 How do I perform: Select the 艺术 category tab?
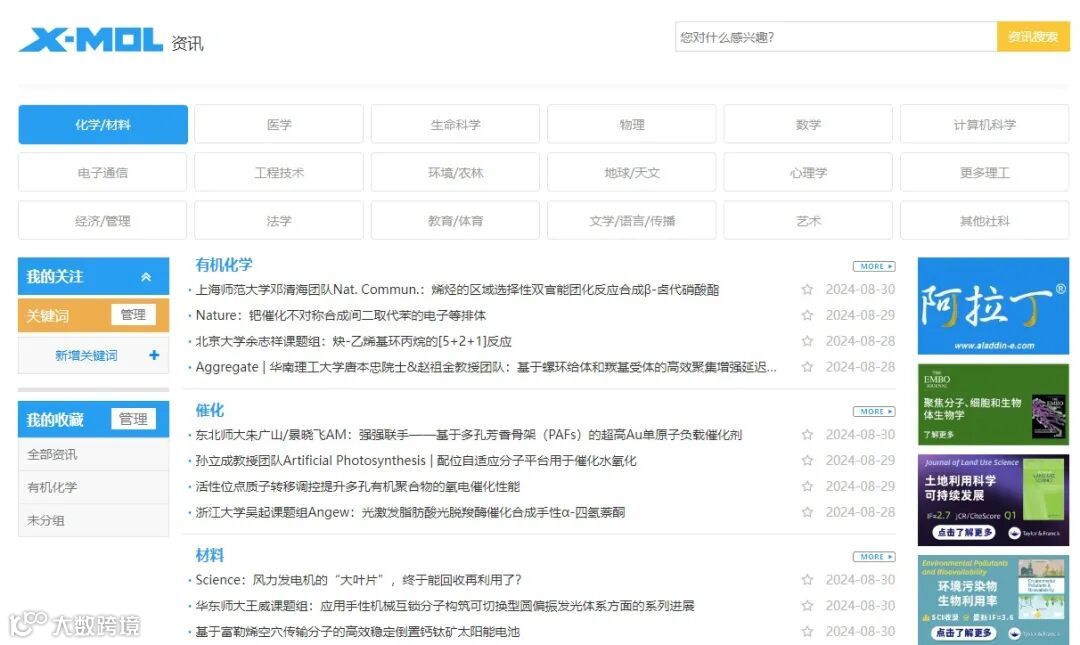coord(808,221)
